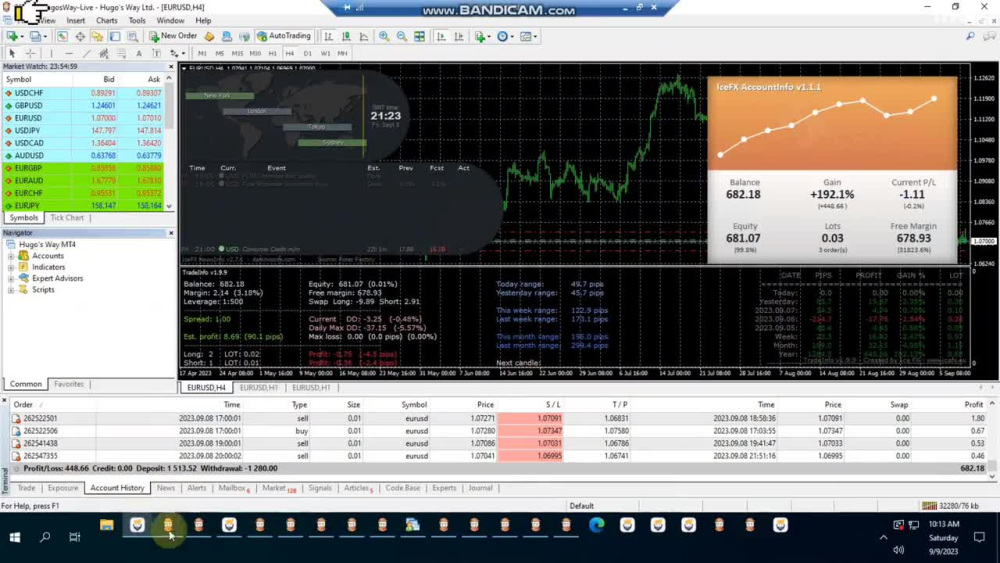The image size is (1000, 563).
Task: Open search magnifier at toolbar right
Action: 970,36
